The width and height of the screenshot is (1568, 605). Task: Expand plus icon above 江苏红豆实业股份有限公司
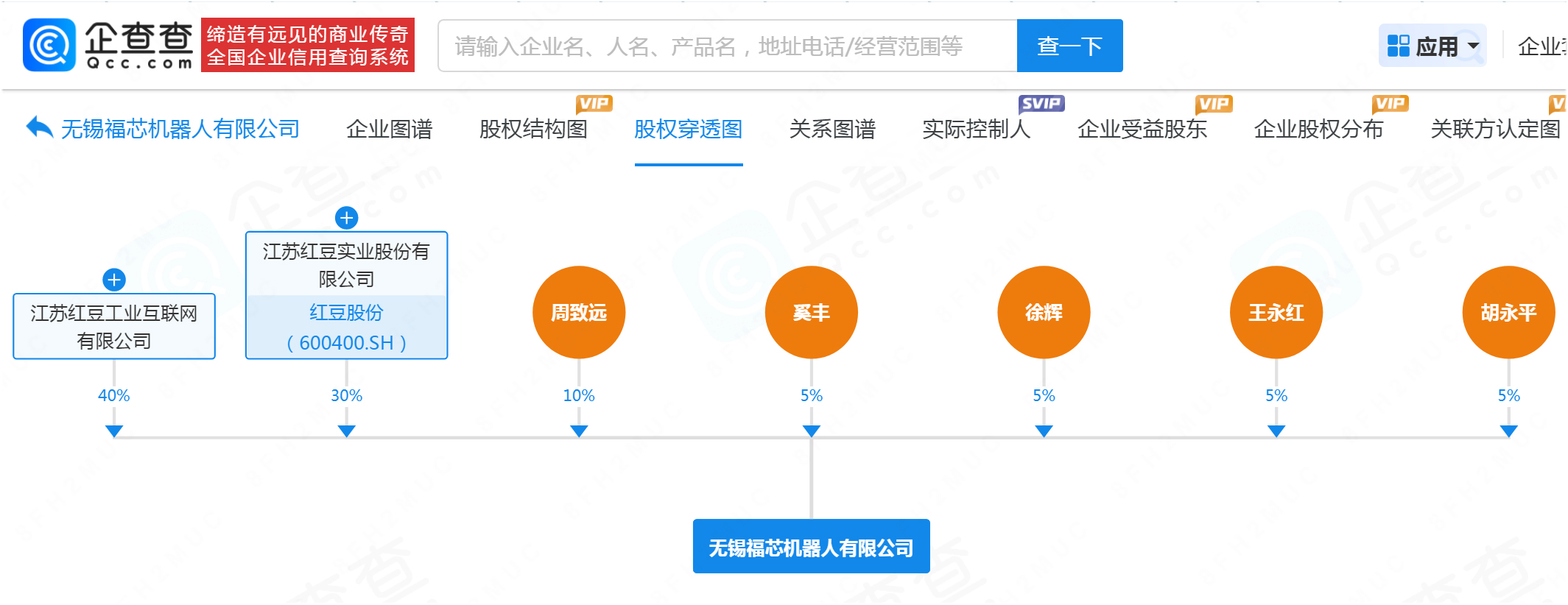(347, 218)
